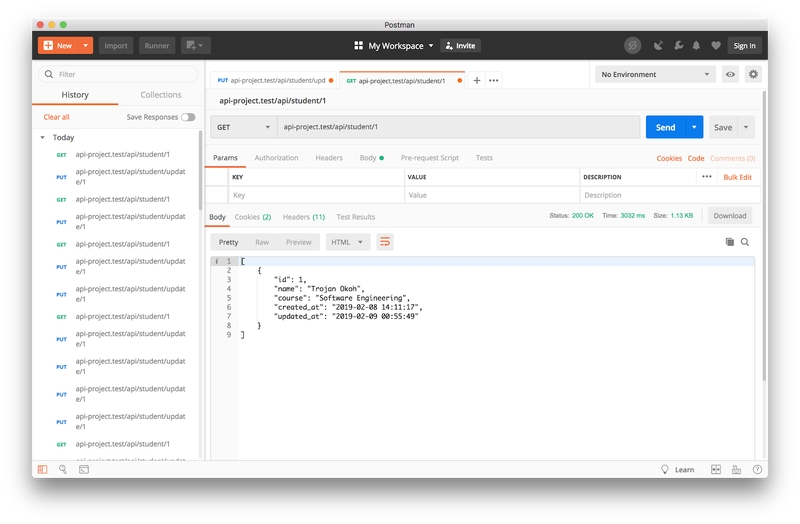Image resolution: width=800 pixels, height=524 pixels.
Task: Open notifications bell icon in header
Action: pyautogui.click(x=696, y=45)
